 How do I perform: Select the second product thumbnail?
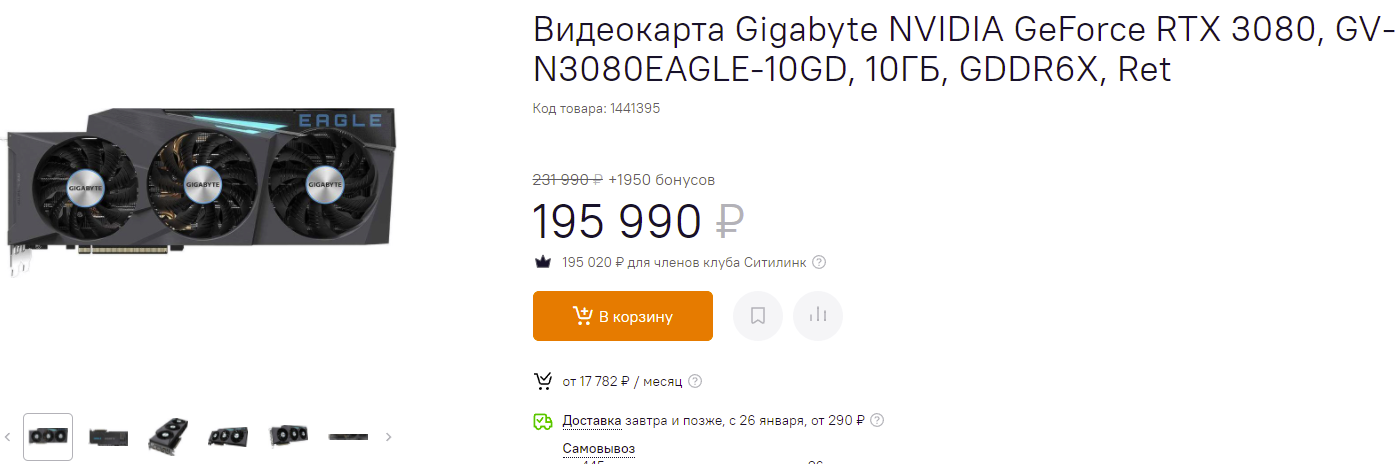pyautogui.click(x=108, y=437)
